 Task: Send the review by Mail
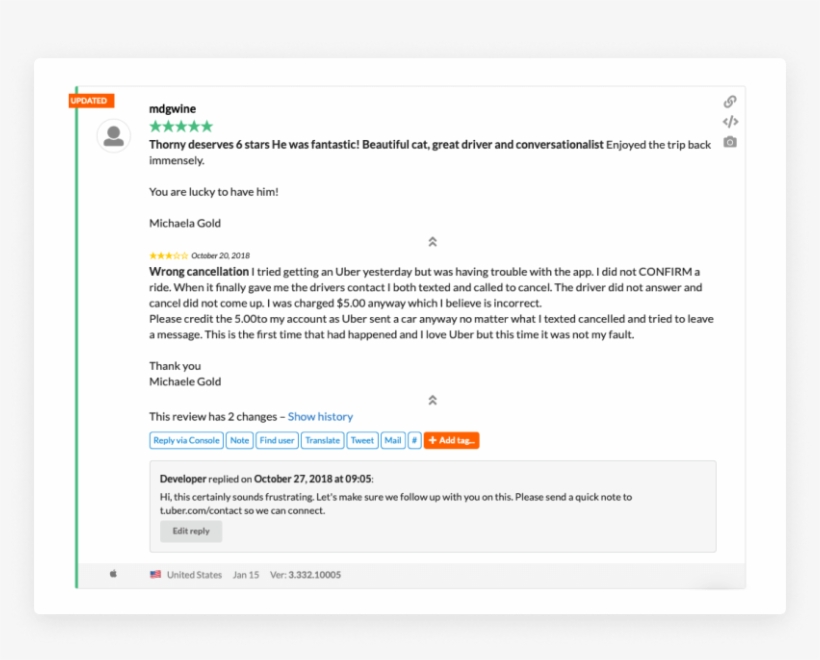(393, 440)
